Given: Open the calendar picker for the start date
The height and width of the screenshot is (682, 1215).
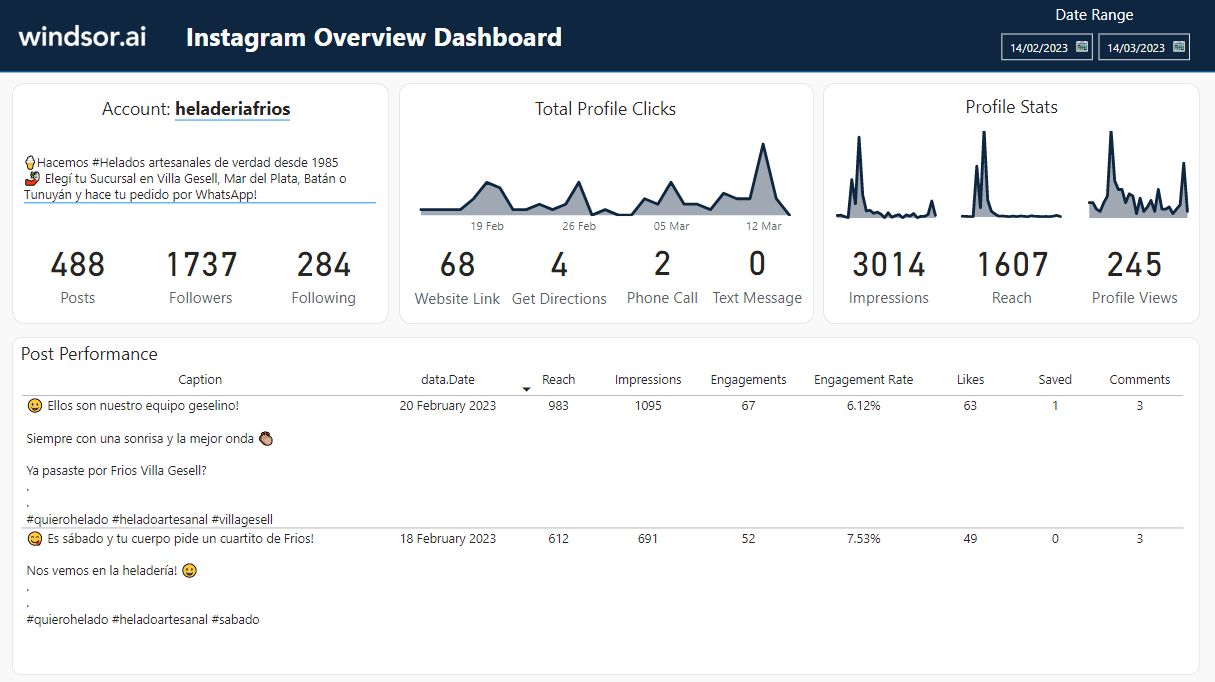Looking at the screenshot, I should click(x=1081, y=46).
